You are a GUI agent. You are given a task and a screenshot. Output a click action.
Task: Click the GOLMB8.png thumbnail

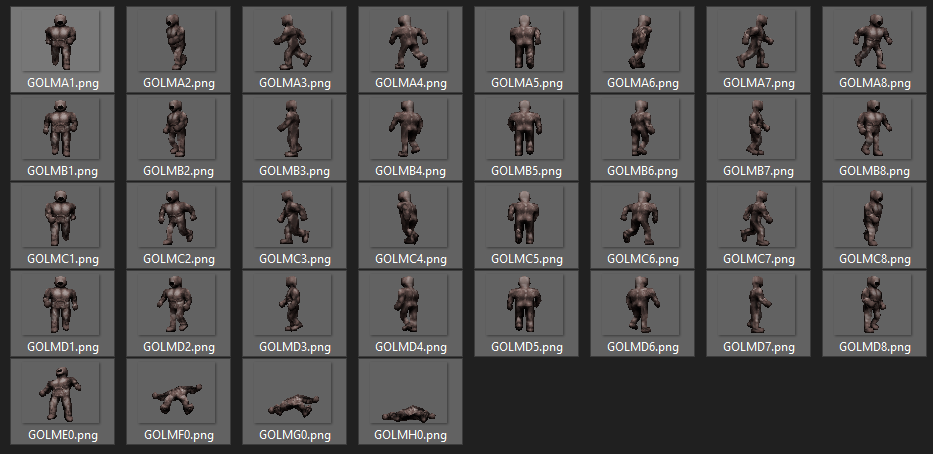pyautogui.click(x=873, y=129)
